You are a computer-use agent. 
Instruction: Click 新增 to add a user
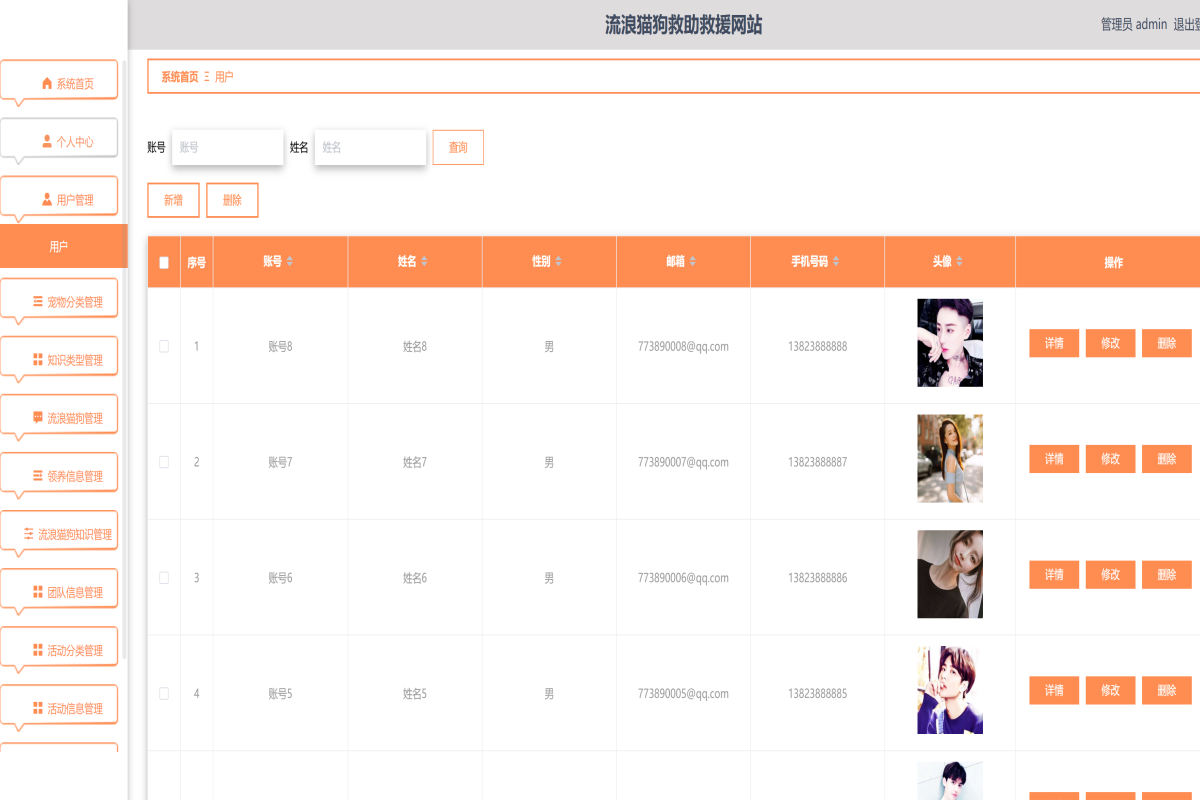[x=173, y=200]
